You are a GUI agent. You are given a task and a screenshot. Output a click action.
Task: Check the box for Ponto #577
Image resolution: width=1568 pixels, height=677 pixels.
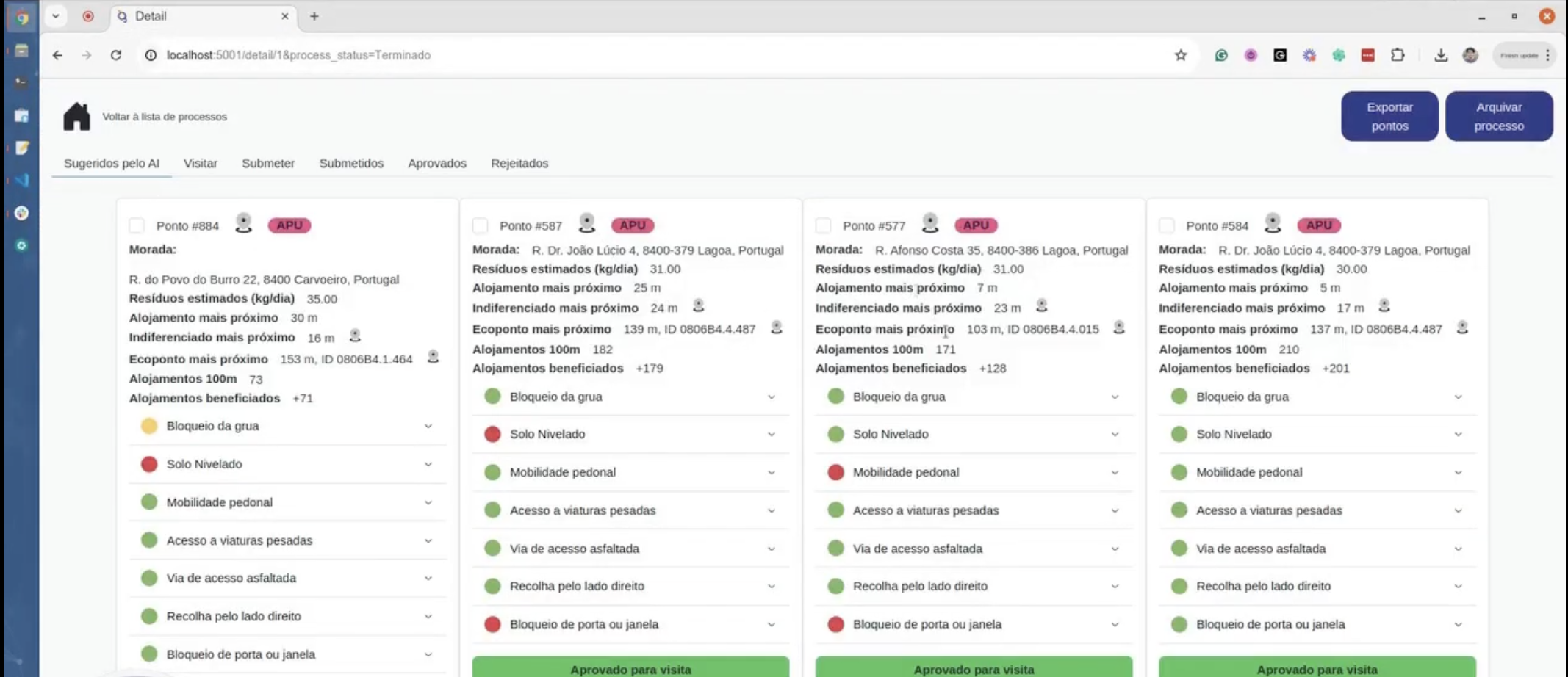click(x=824, y=225)
